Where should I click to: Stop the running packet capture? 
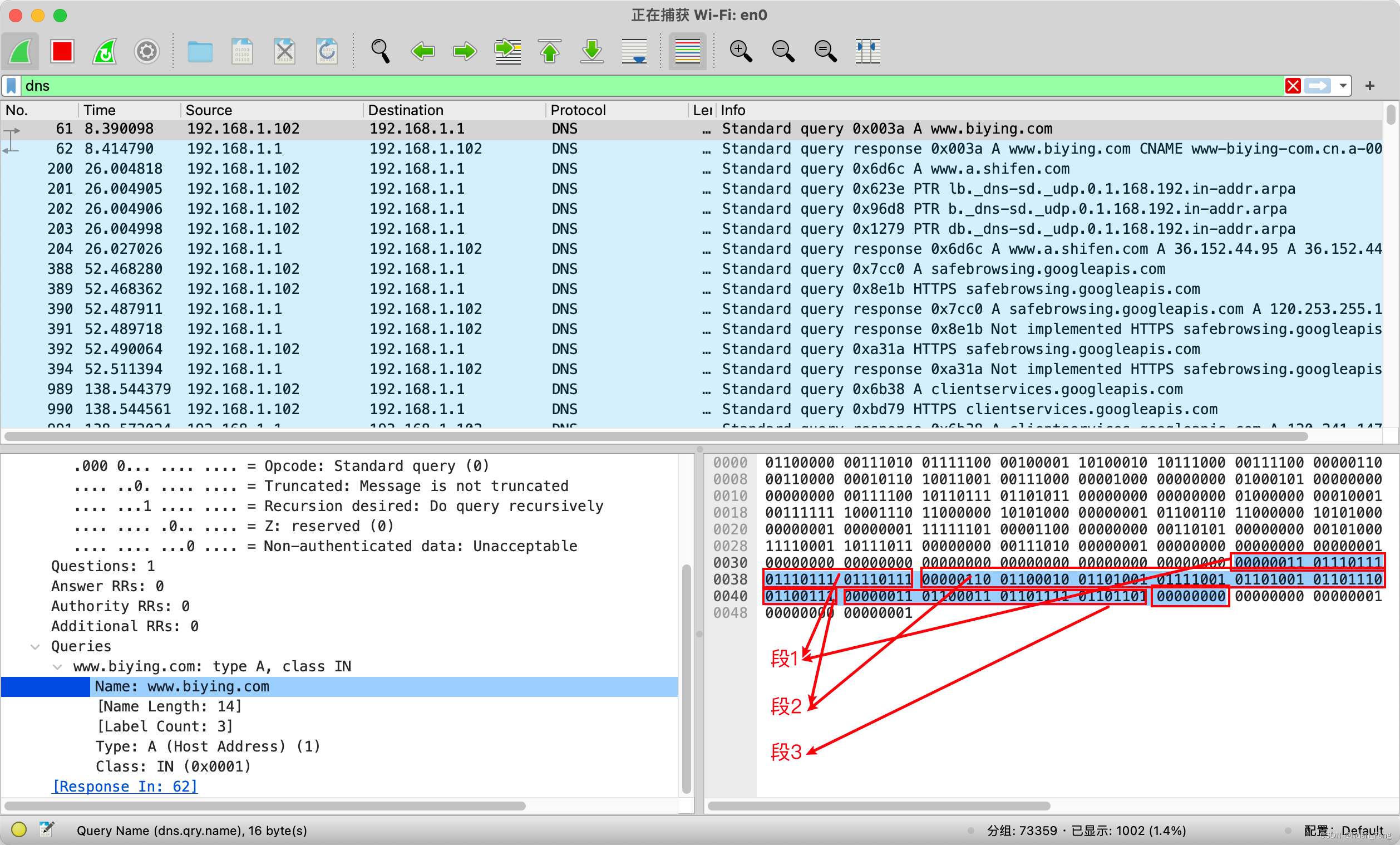(62, 52)
